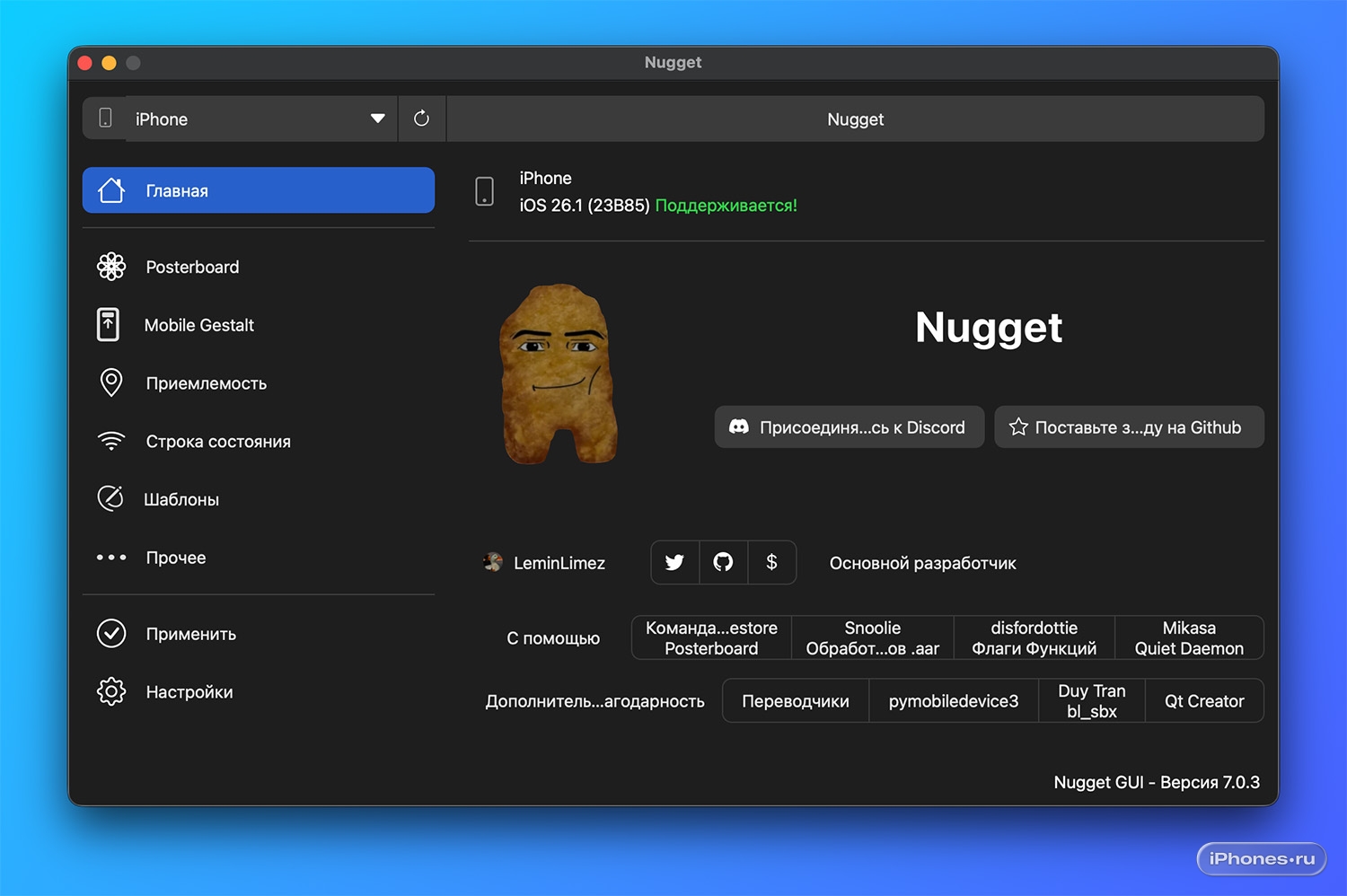Open the Прочее section
This screenshot has height=896, width=1347.
[259, 558]
